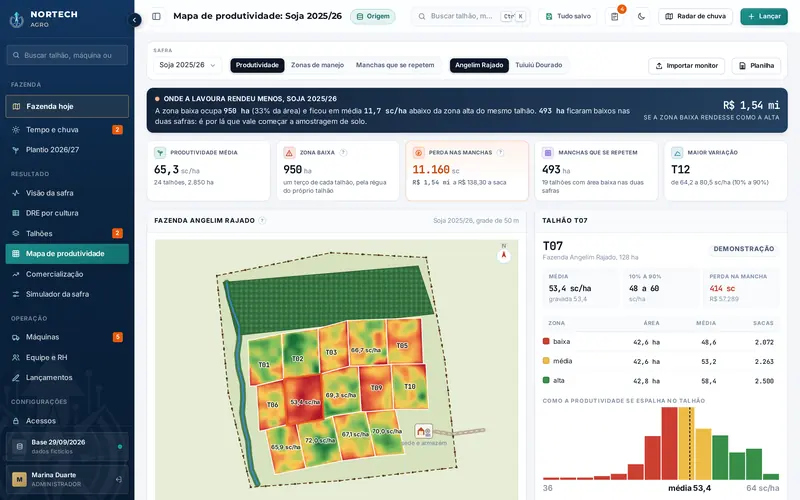Open the notifications clipboard icon
This screenshot has width=800, height=500.
(615, 16)
